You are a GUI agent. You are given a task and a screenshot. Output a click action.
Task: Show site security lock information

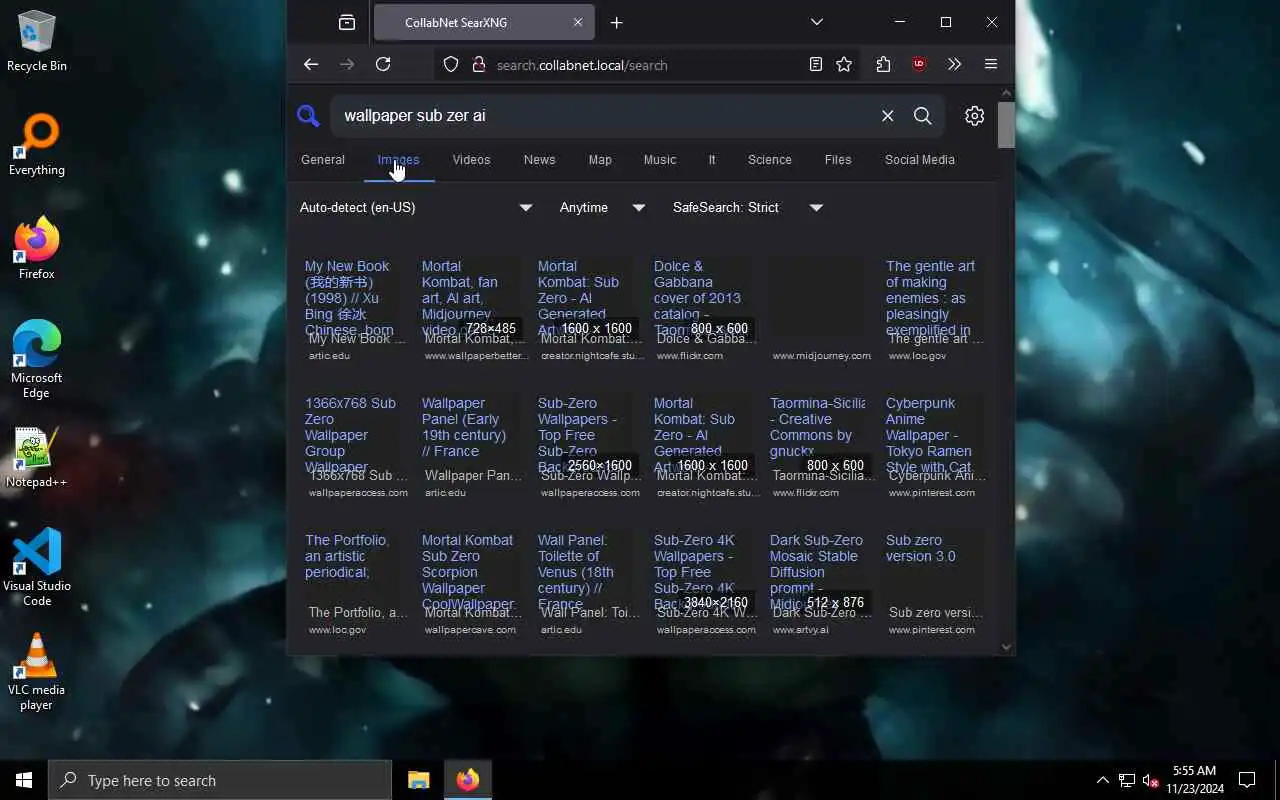478,64
